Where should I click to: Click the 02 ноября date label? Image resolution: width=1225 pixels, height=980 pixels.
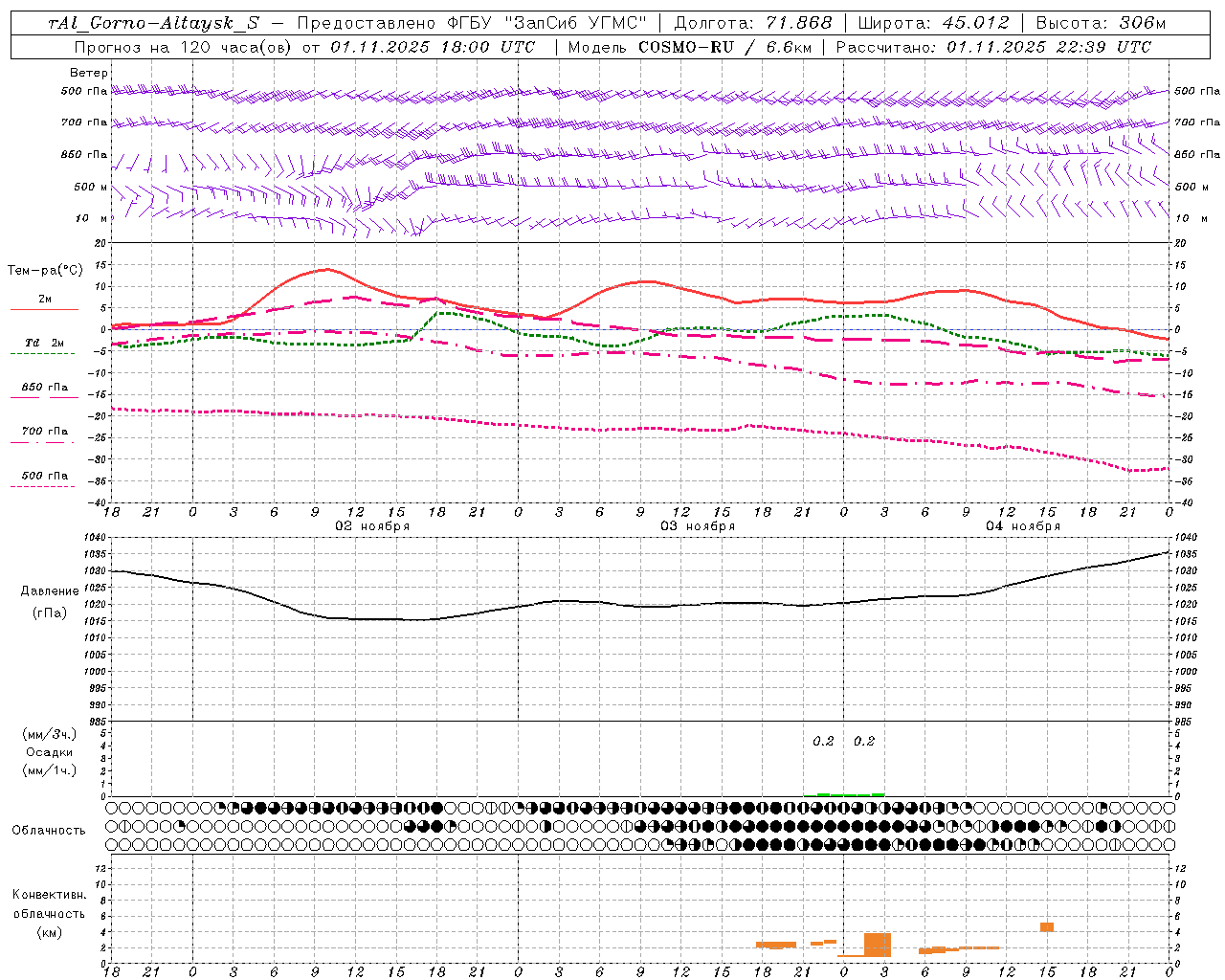coord(372,525)
